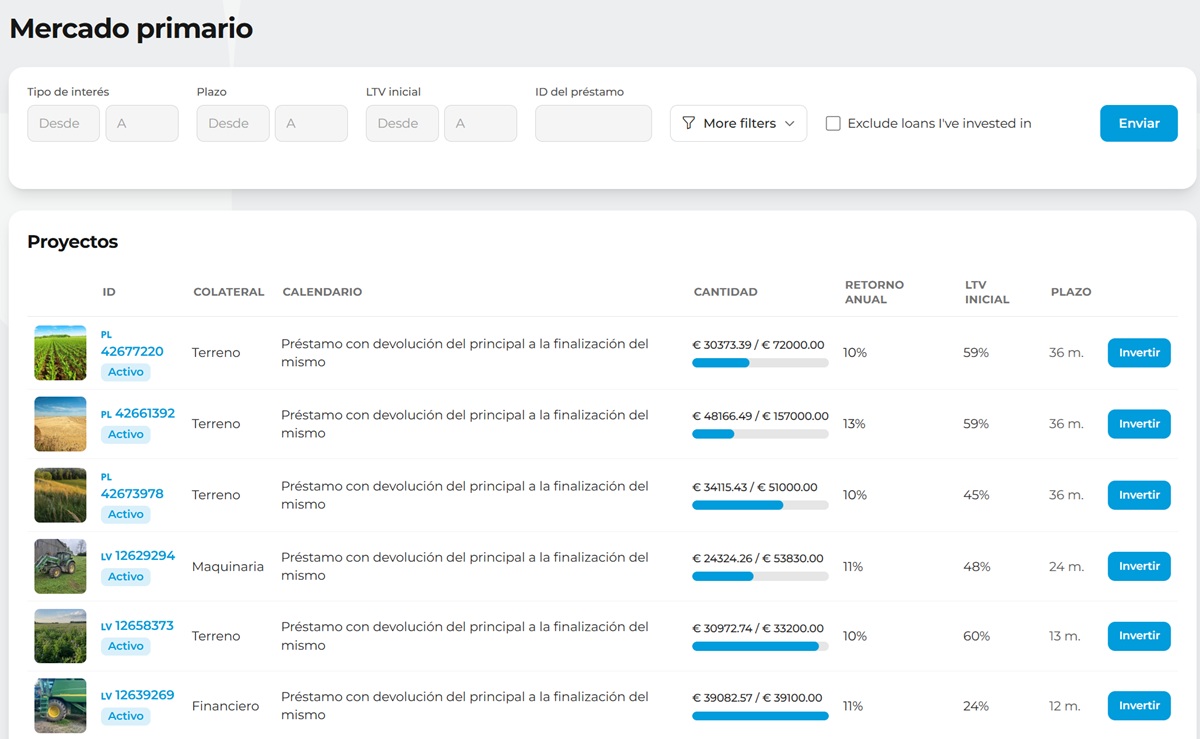
Task: Open the tractor thumbnail for loan 12629294
Action: tap(61, 566)
